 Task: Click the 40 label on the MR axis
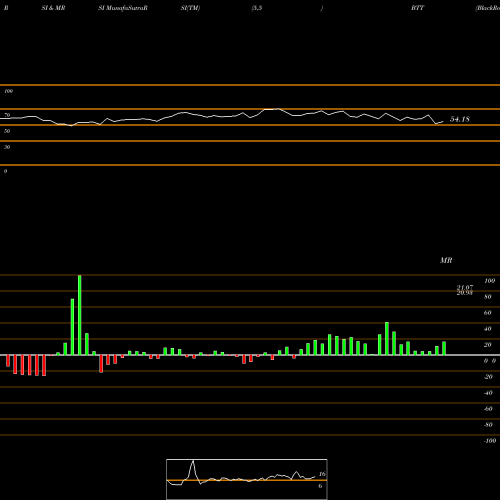click(x=488, y=329)
